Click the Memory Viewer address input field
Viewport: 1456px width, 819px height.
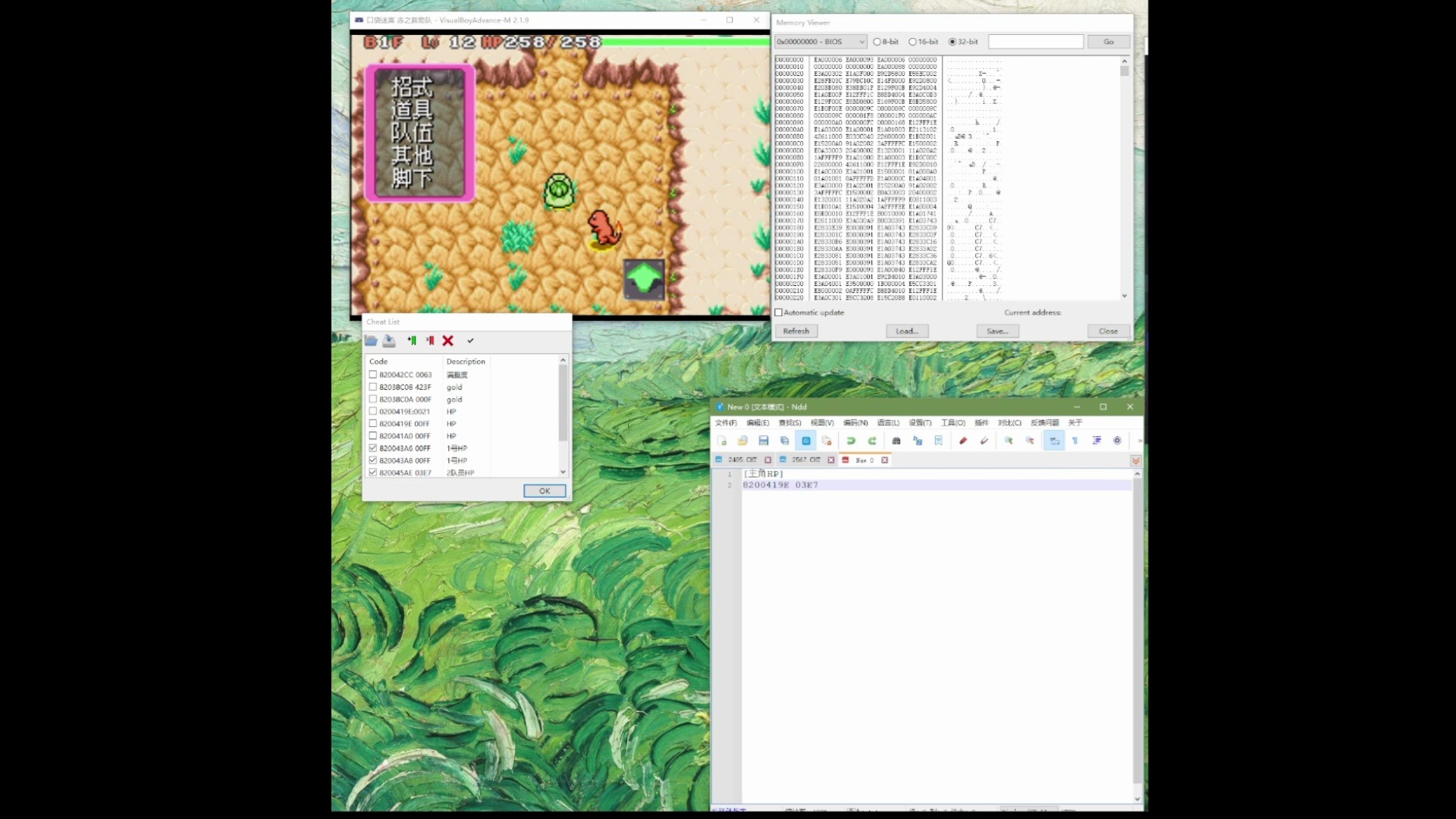click(x=1036, y=42)
